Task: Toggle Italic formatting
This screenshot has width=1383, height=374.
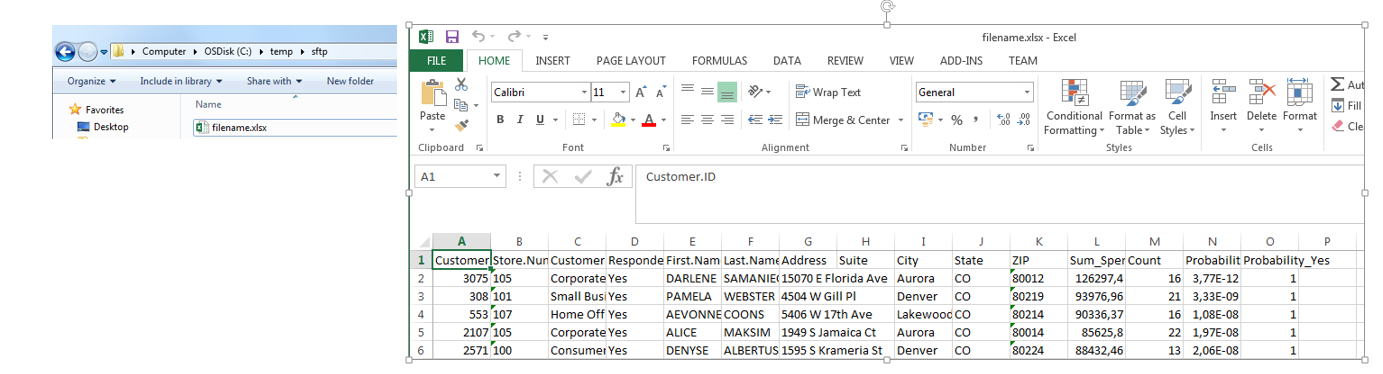Action: point(520,120)
